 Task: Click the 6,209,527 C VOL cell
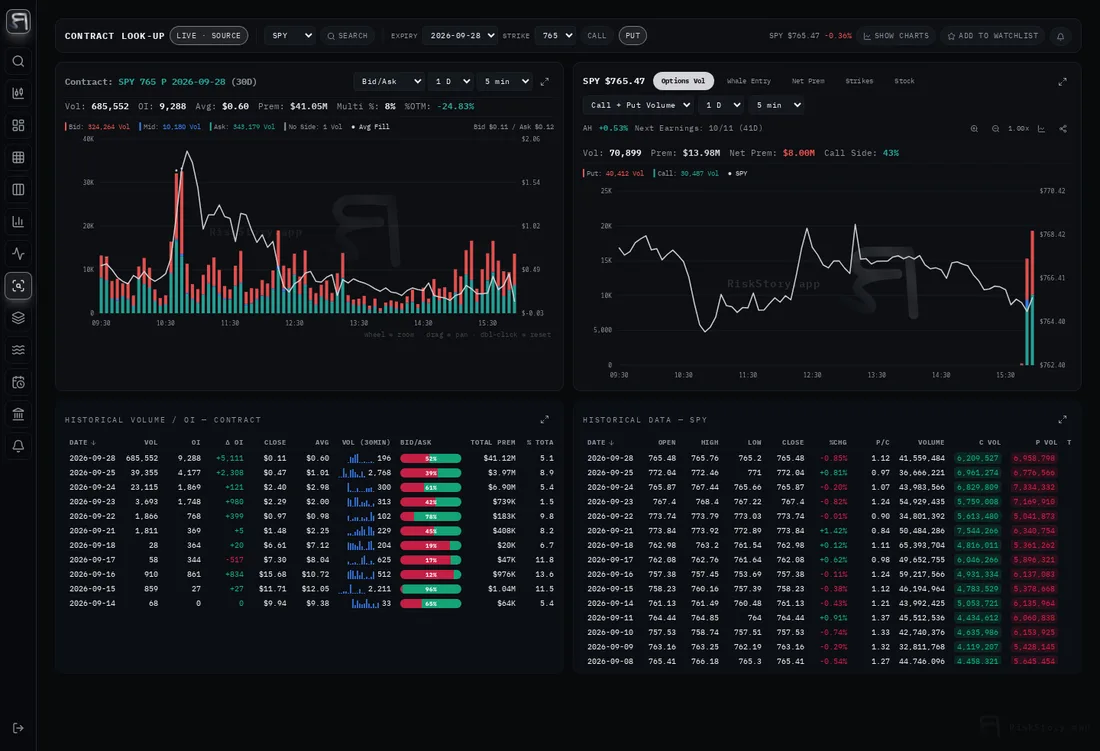point(977,459)
